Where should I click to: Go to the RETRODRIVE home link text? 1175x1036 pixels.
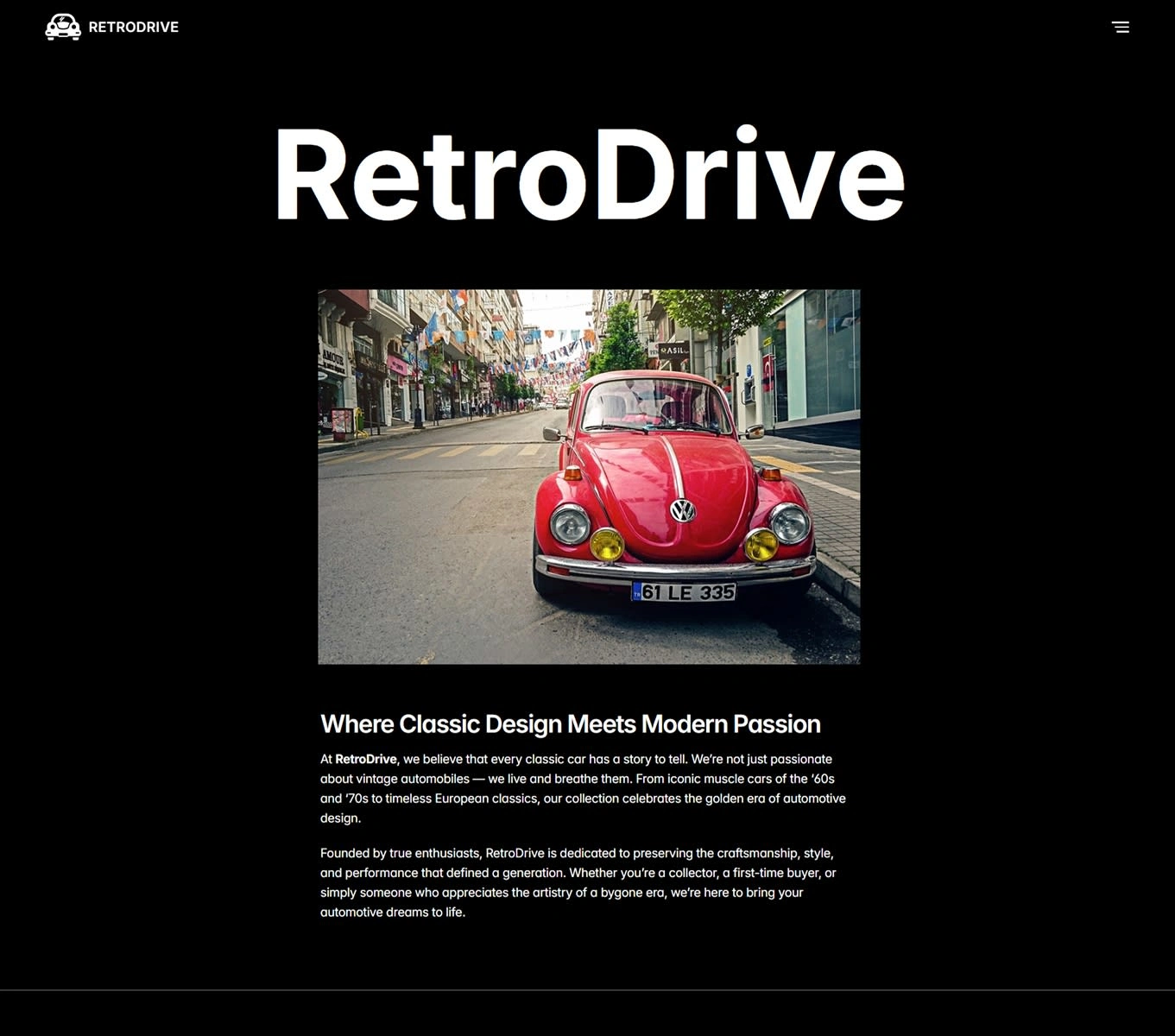[x=134, y=27]
